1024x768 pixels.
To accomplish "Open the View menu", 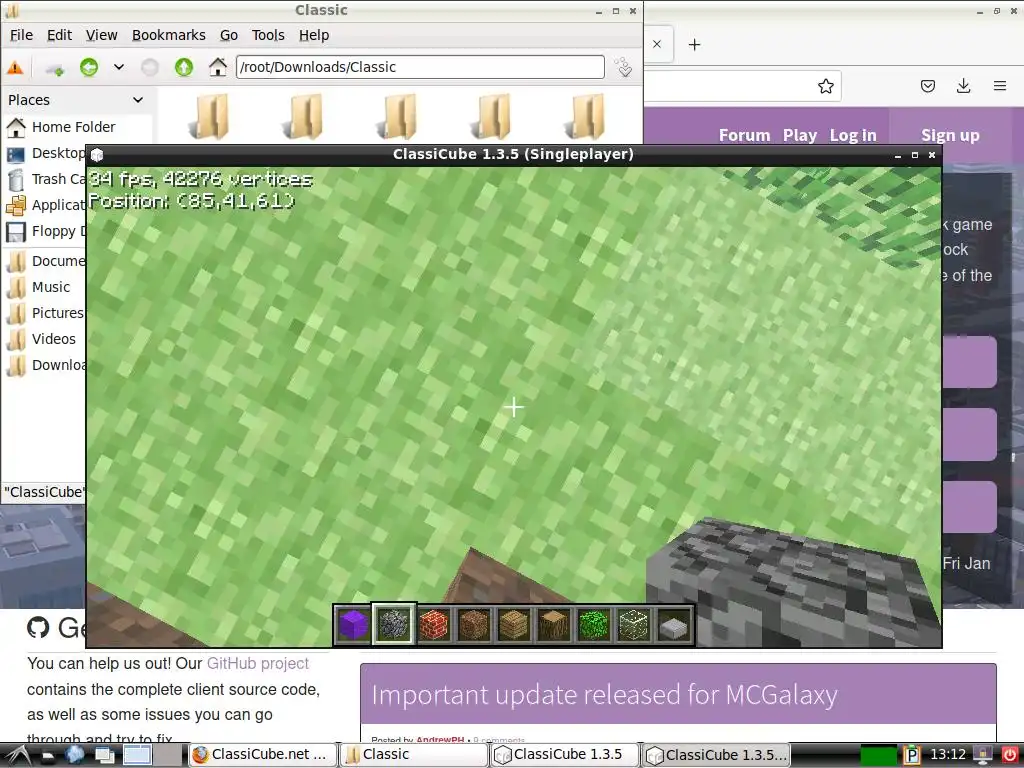I will pyautogui.click(x=102, y=35).
